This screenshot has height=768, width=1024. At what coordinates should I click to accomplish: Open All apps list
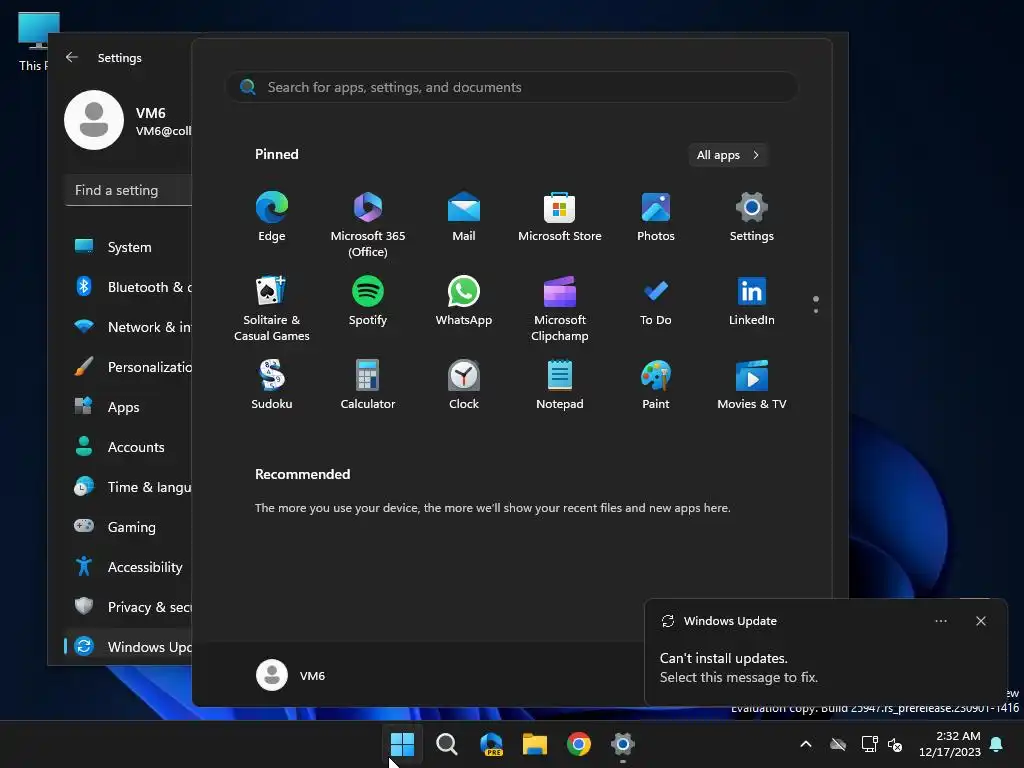click(x=728, y=155)
